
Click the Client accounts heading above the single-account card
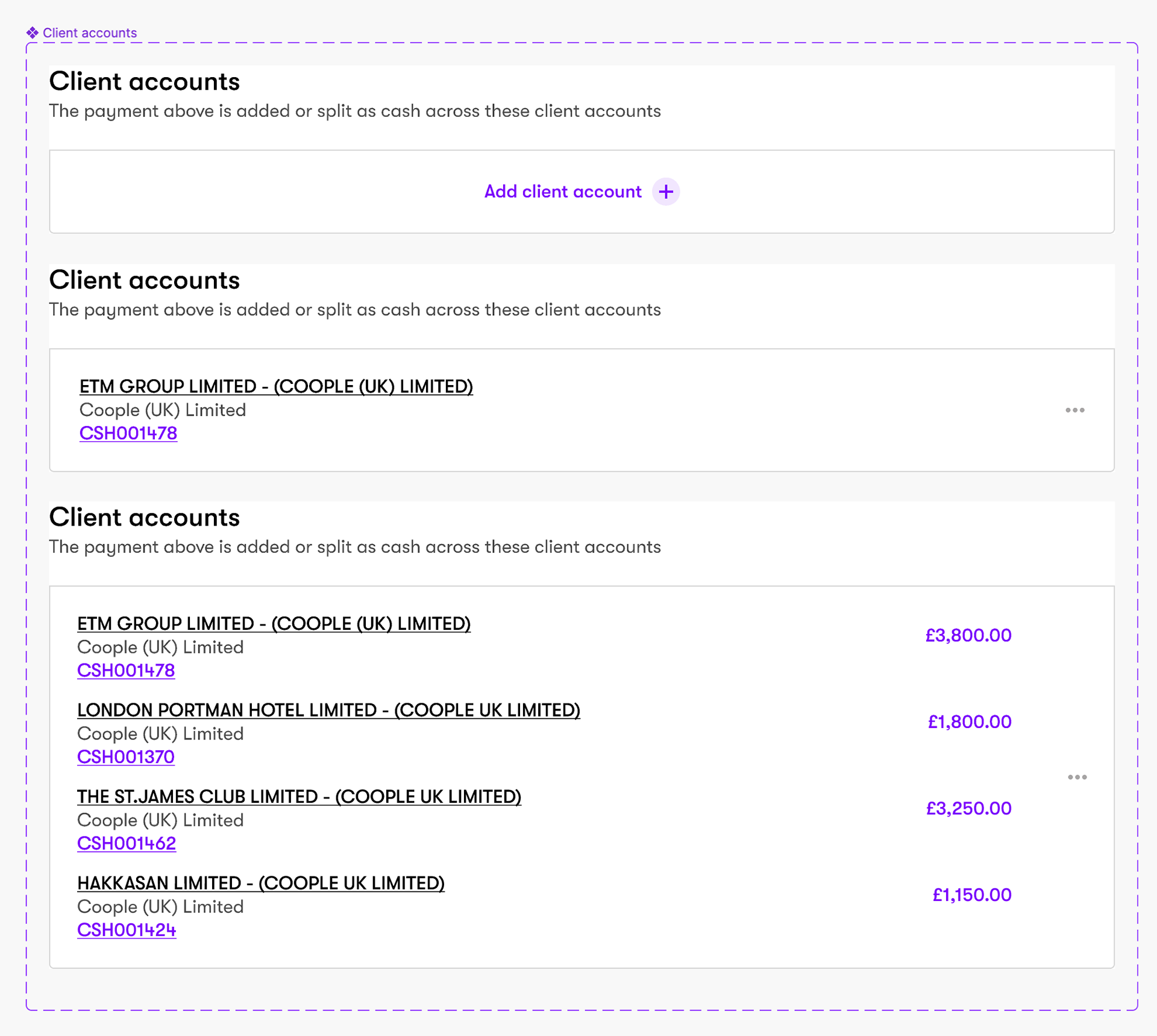click(145, 280)
